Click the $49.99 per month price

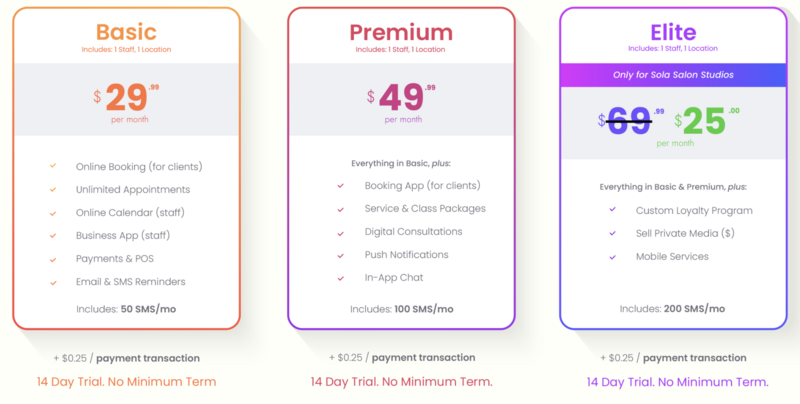[401, 103]
